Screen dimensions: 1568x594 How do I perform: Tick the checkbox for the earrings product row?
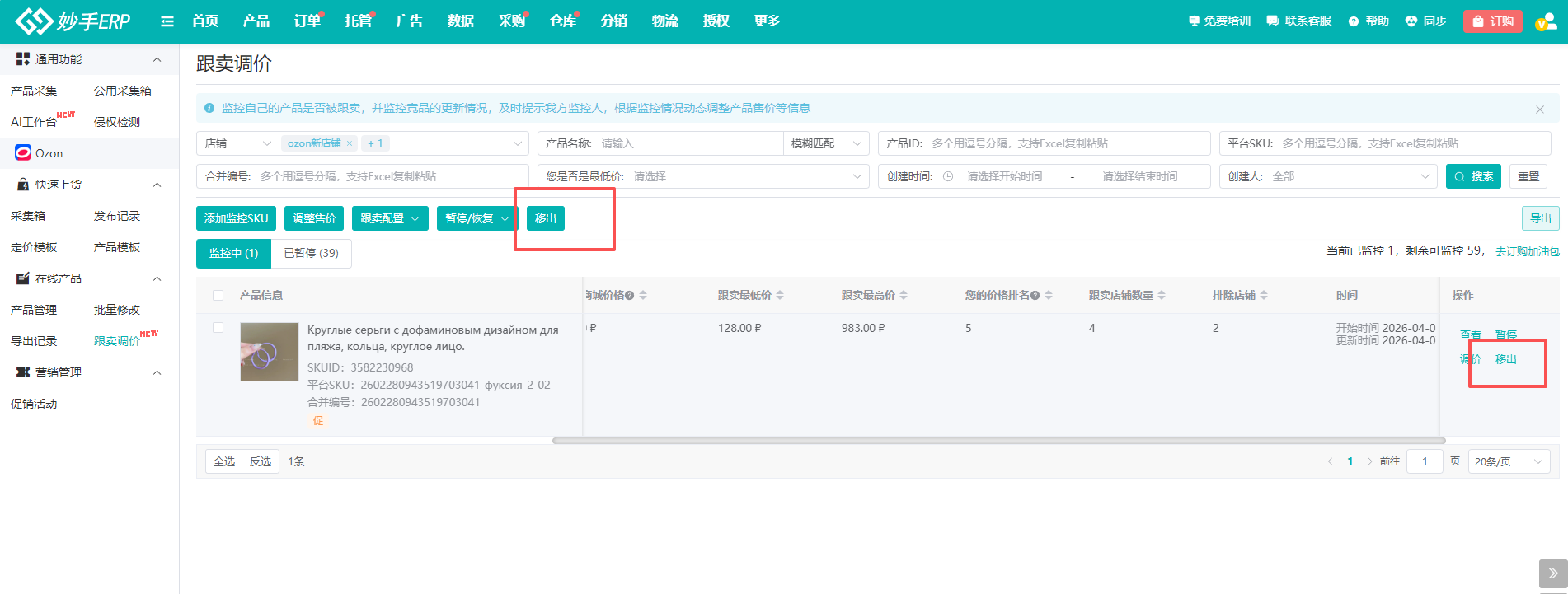[x=218, y=327]
